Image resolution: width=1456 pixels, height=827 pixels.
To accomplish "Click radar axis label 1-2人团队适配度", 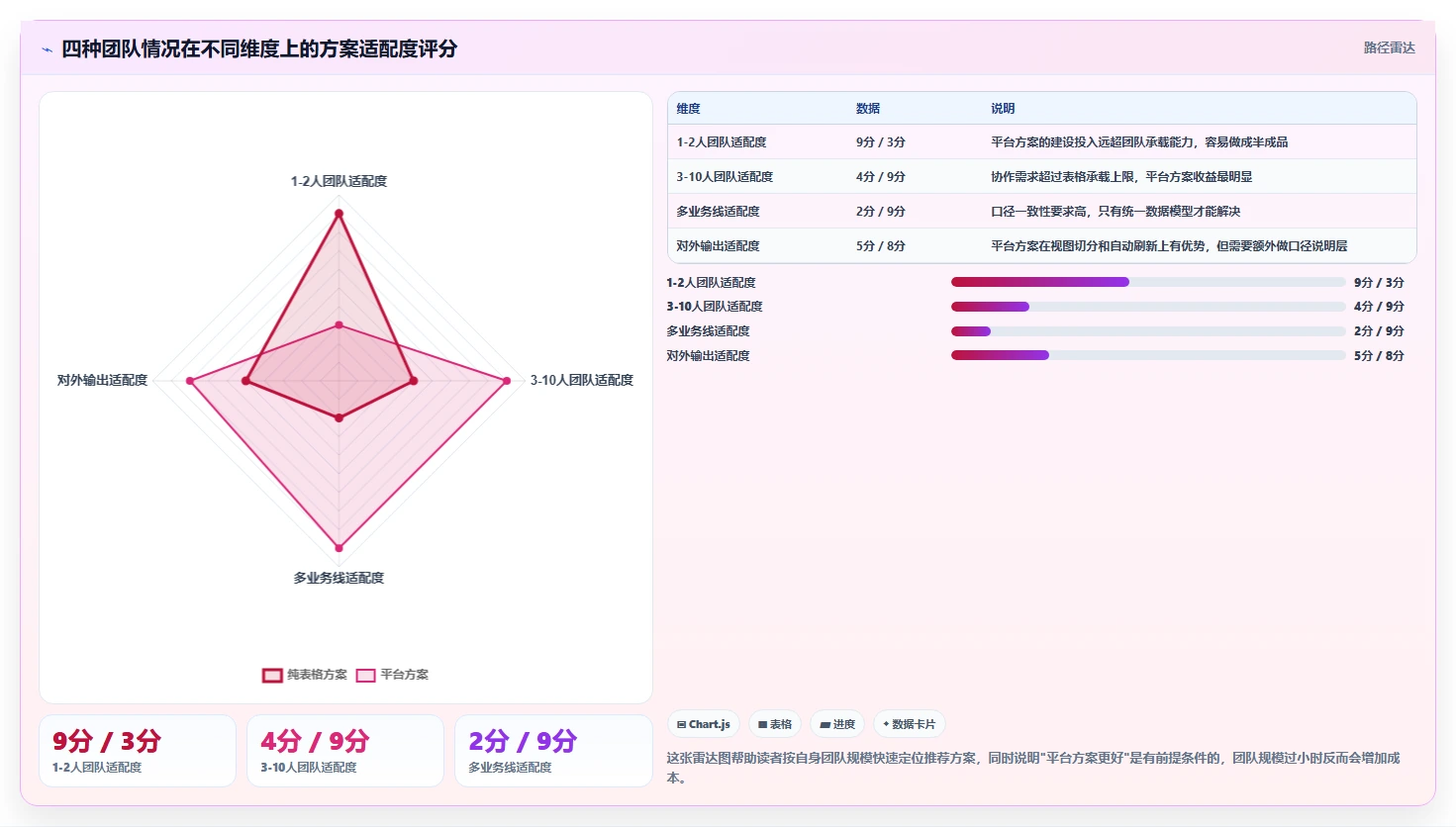I will 339,181.
